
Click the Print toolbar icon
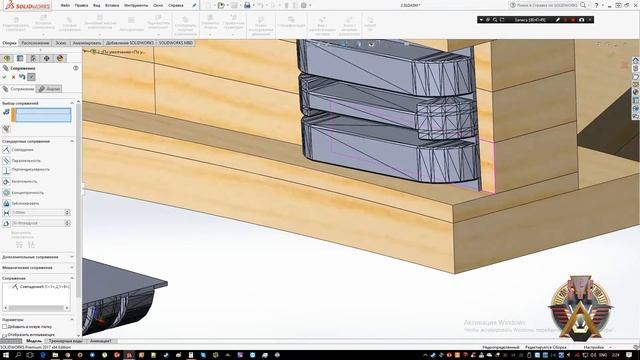[247, 5]
